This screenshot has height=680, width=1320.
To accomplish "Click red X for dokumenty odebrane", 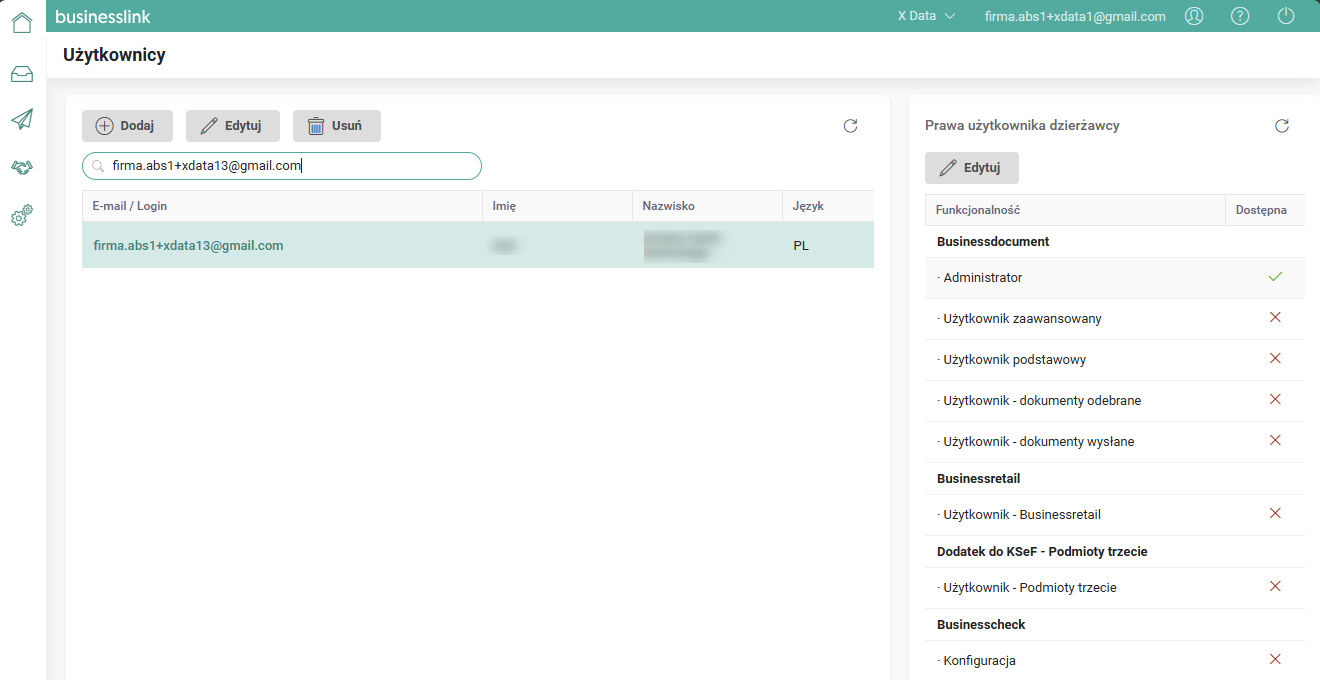I will [x=1275, y=399].
